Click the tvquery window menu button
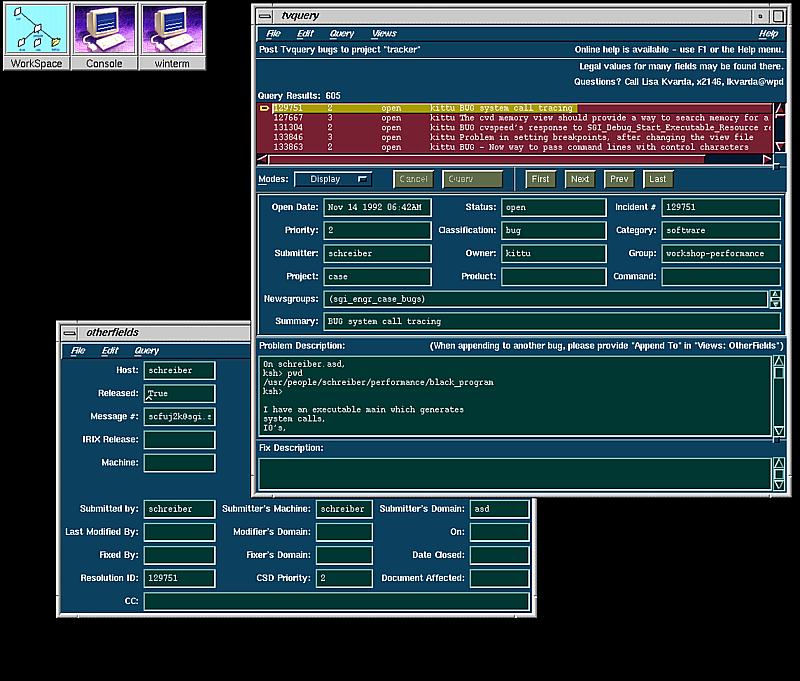This screenshot has width=800, height=681. [x=263, y=15]
